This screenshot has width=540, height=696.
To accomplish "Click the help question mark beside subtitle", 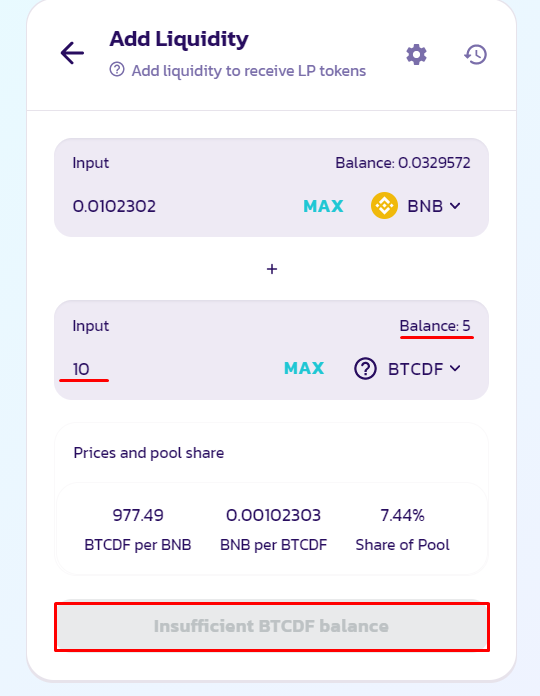I will coord(117,70).
